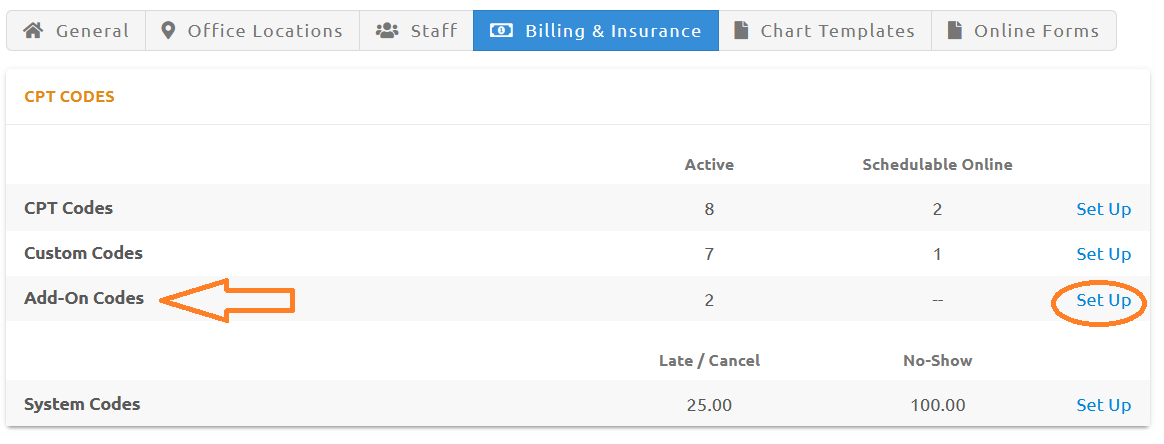Open Set Up for Custom Codes row
This screenshot has width=1164, height=444.
(x=1103, y=255)
